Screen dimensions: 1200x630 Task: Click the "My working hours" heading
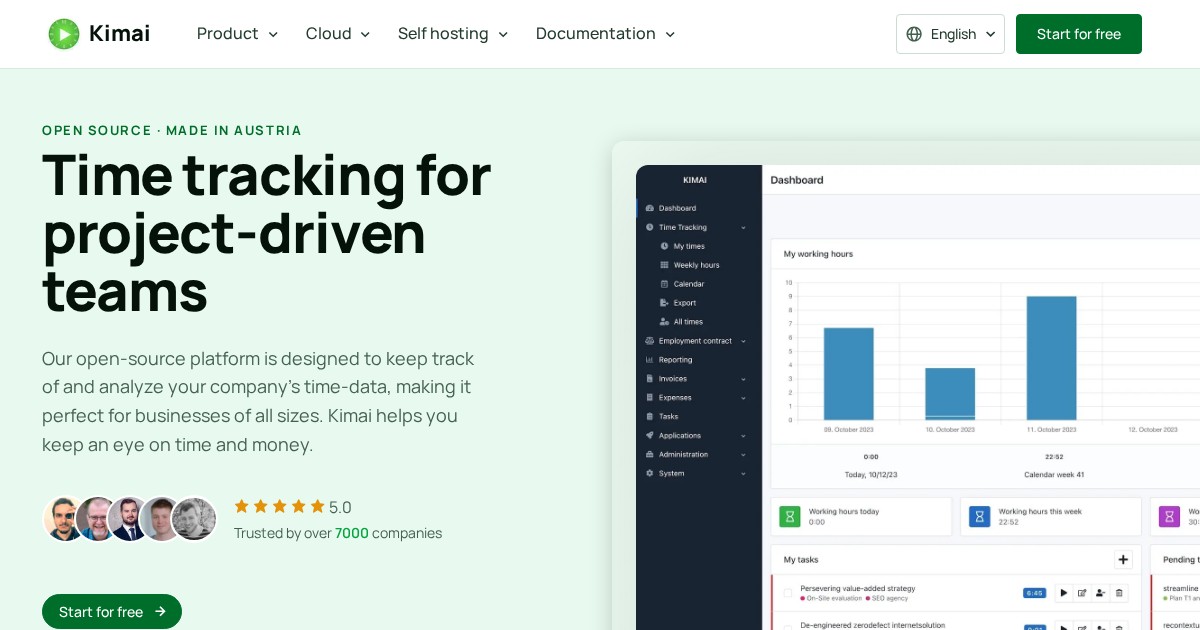[818, 254]
